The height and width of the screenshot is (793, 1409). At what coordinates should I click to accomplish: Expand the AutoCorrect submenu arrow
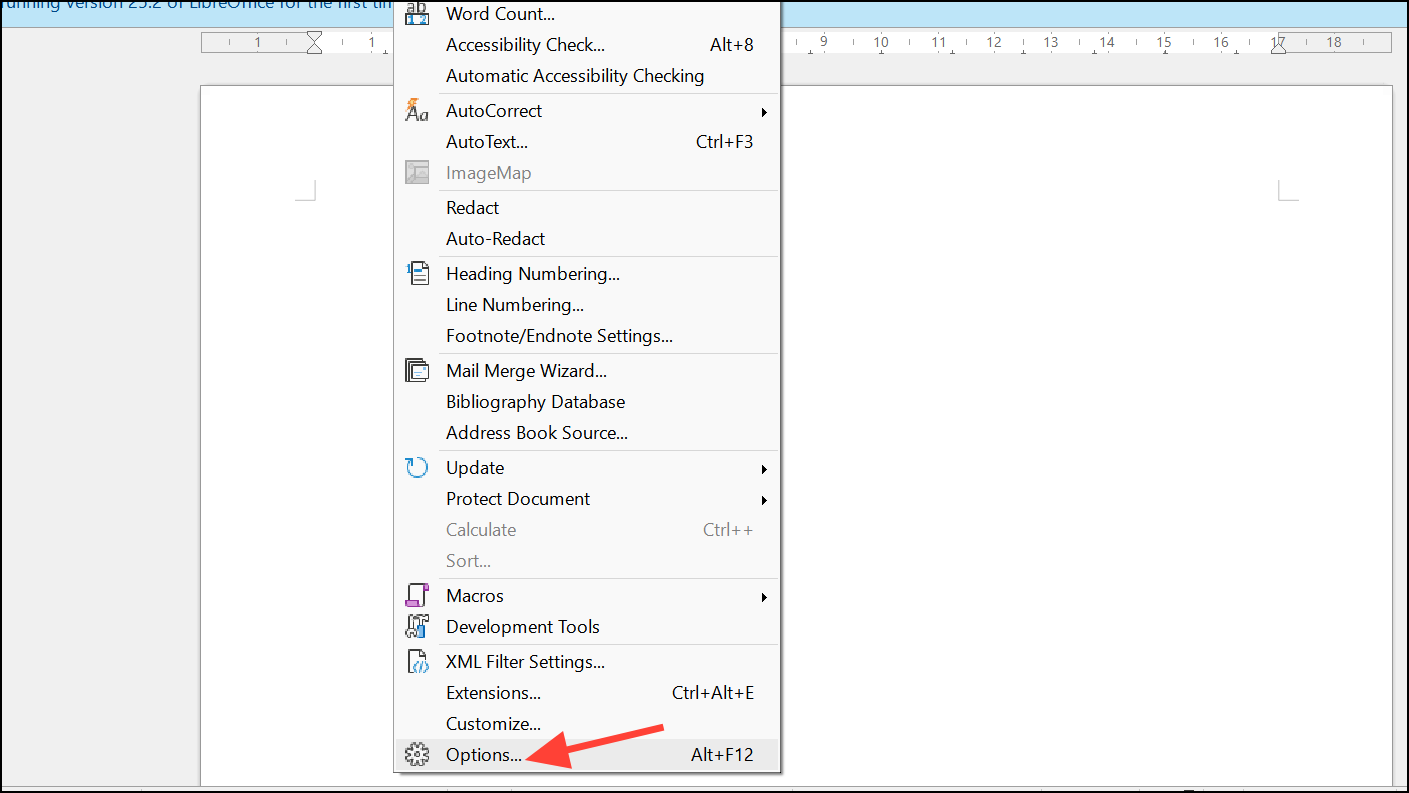coord(764,112)
